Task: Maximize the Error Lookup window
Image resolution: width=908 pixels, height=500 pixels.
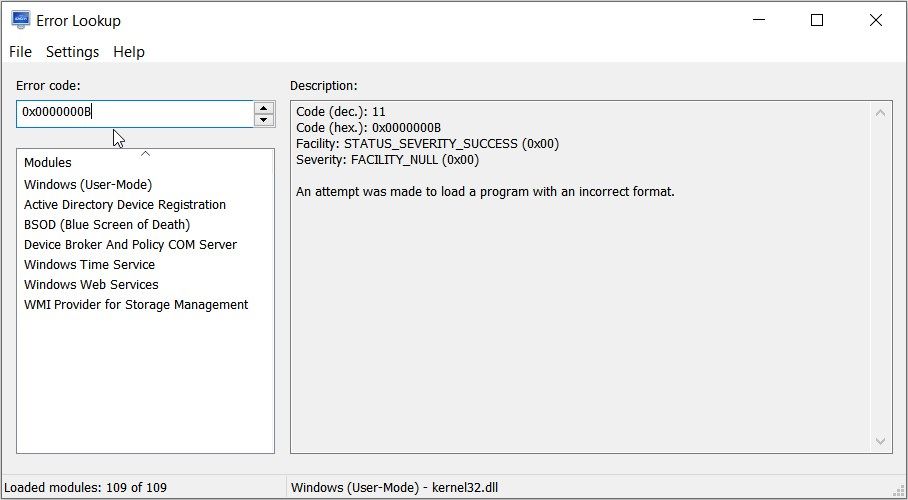Action: pos(817,20)
